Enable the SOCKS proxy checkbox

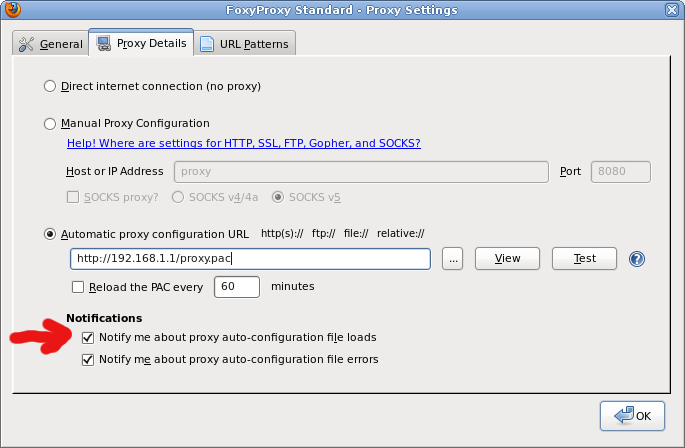[x=73, y=197]
